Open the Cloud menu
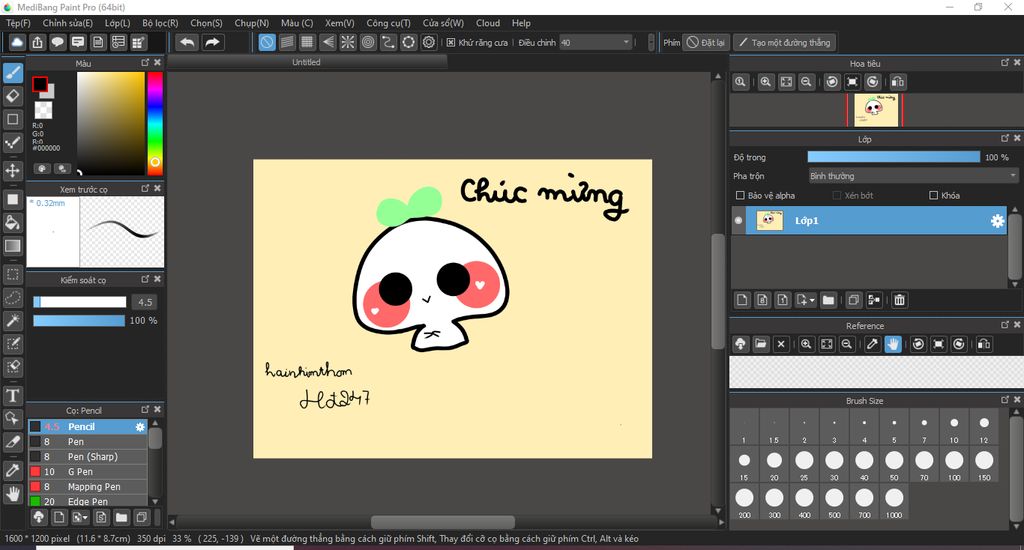 pyautogui.click(x=488, y=23)
